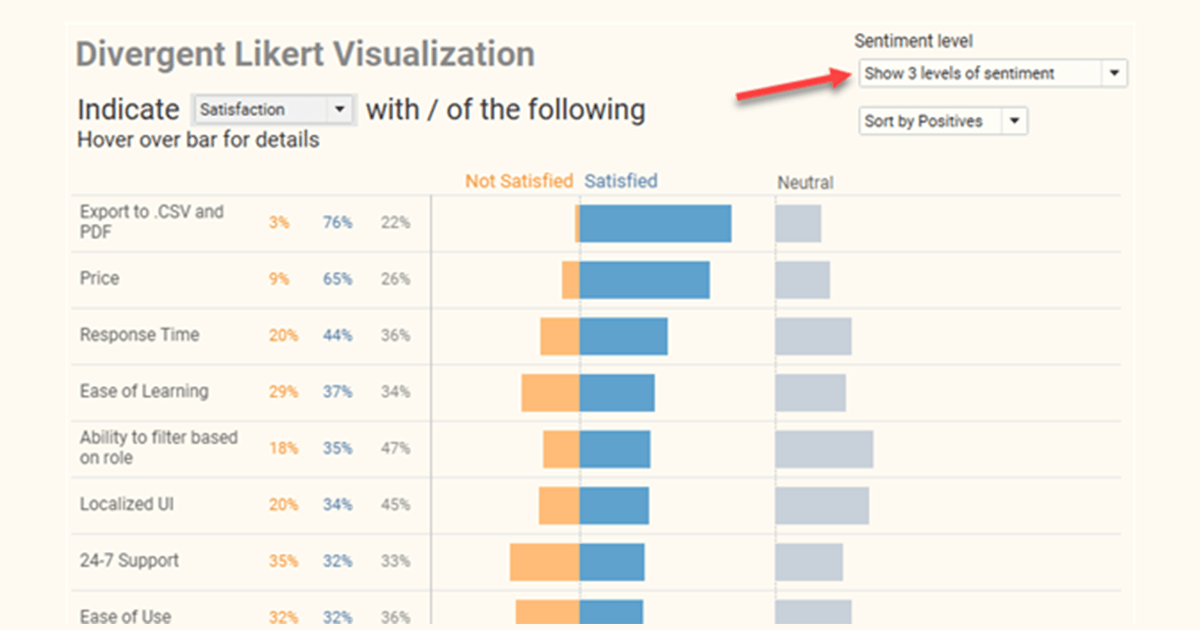Image resolution: width=1200 pixels, height=630 pixels.
Task: Click the blue "Satisfied" column header
Action: (x=620, y=181)
